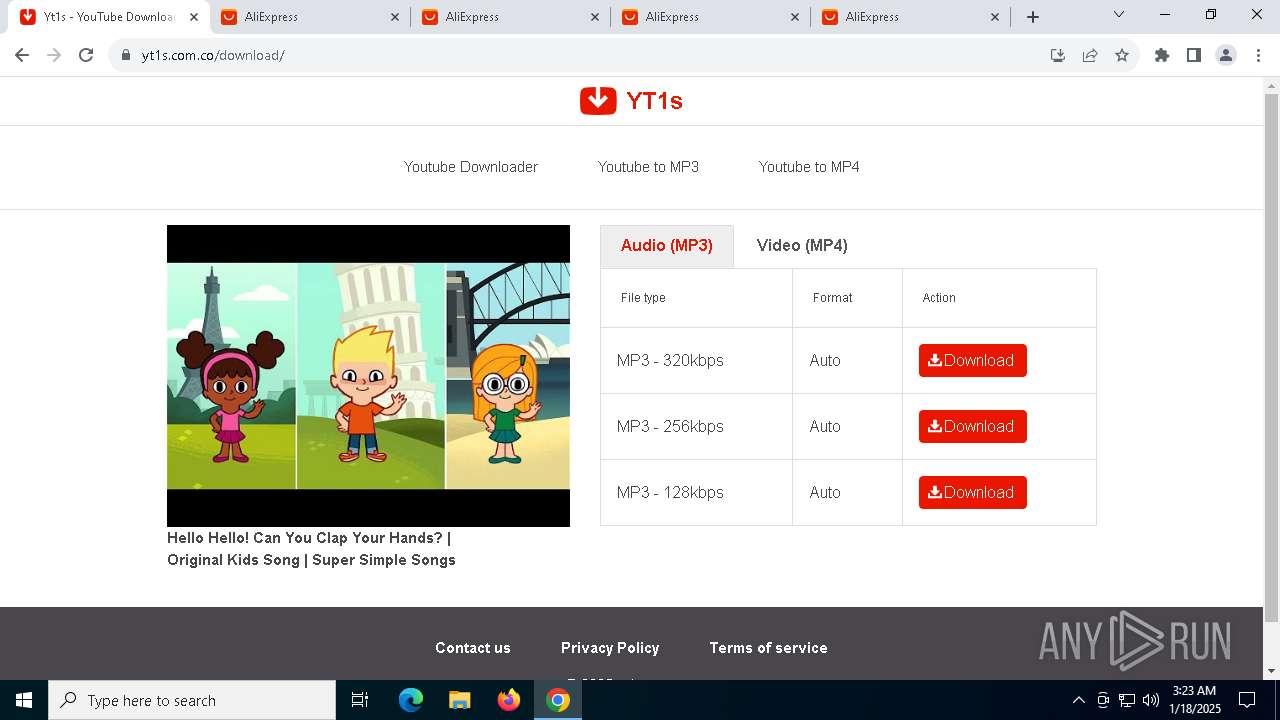This screenshot has height=720, width=1280.
Task: Share this page via share icon
Action: point(1090,55)
